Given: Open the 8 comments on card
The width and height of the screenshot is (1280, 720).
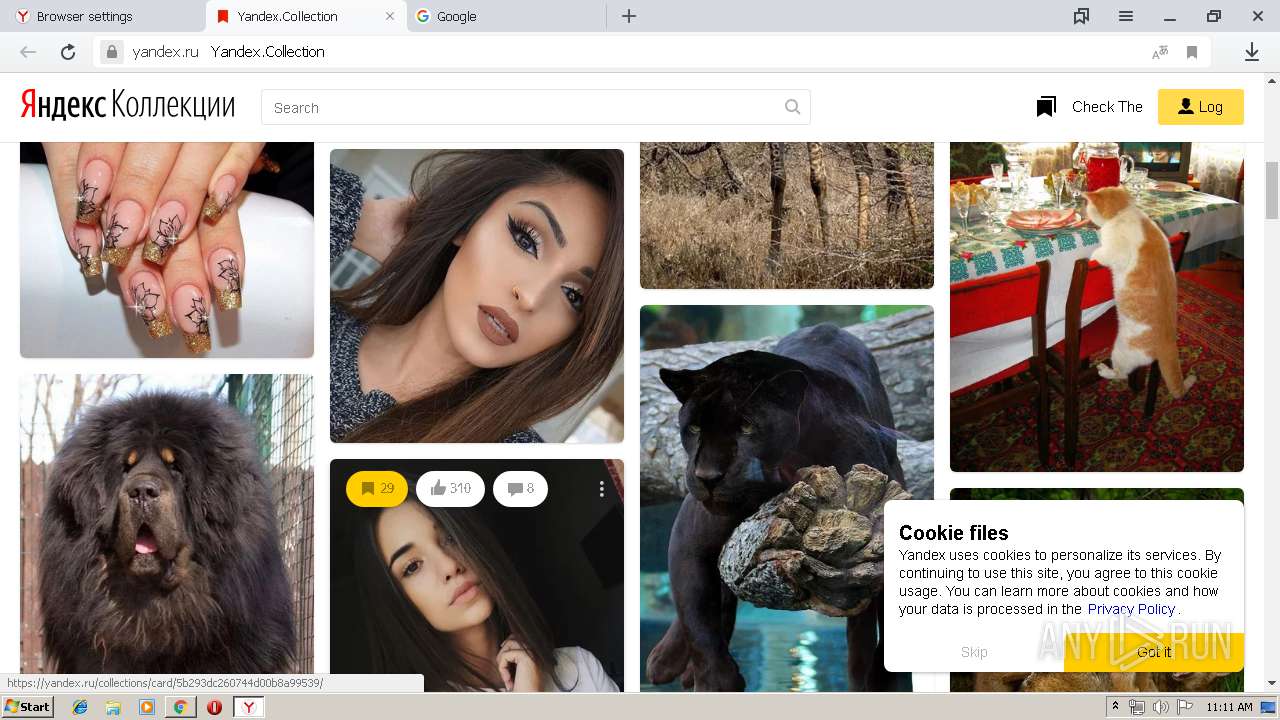Looking at the screenshot, I should click(x=520, y=489).
